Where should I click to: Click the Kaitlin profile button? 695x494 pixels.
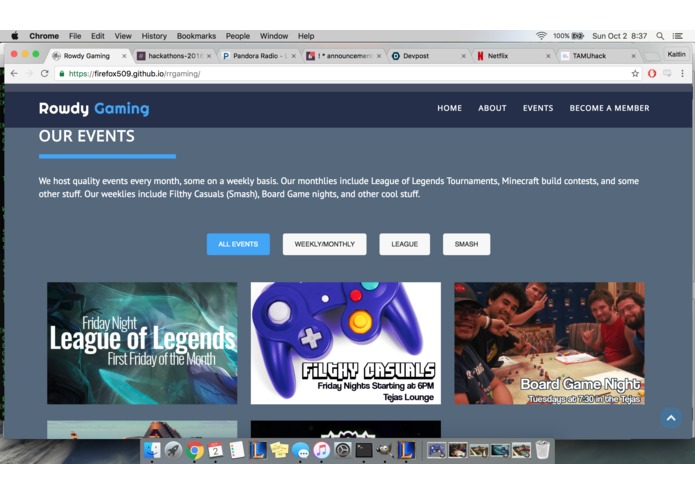[676, 54]
